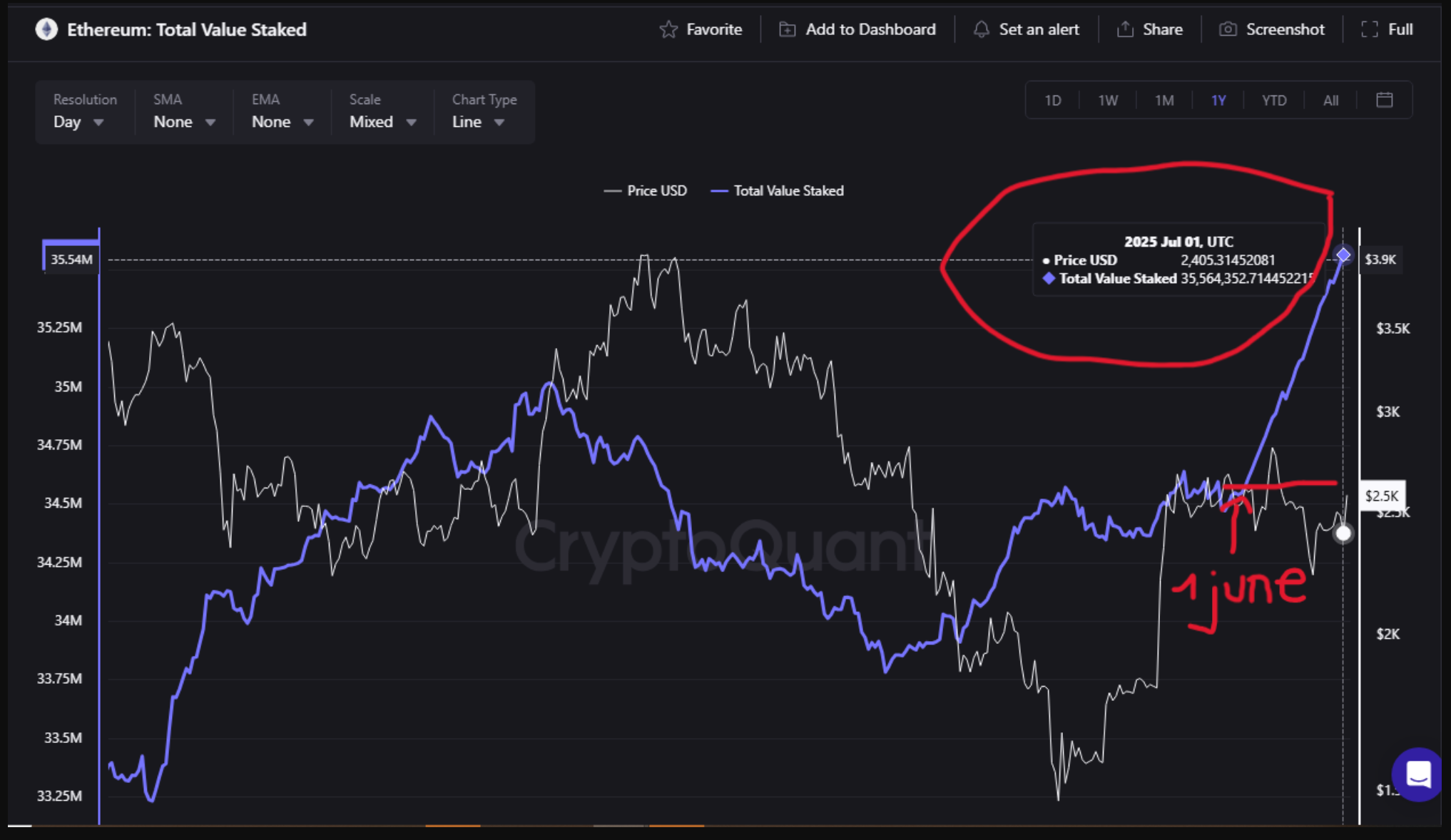
Task: Open the calendar date range picker
Action: click(1385, 100)
